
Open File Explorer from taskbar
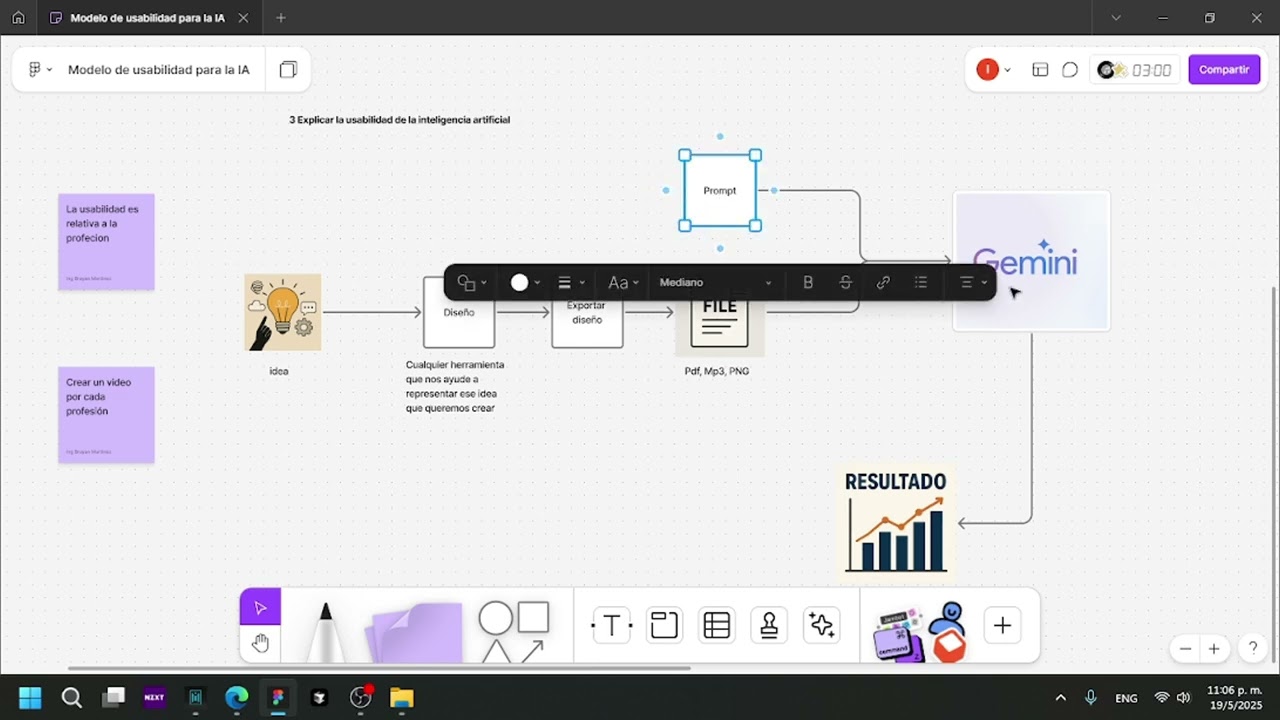click(x=401, y=697)
